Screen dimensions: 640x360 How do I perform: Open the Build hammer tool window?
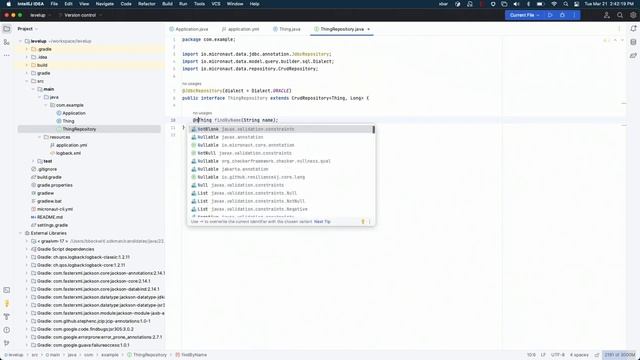coord(7,317)
